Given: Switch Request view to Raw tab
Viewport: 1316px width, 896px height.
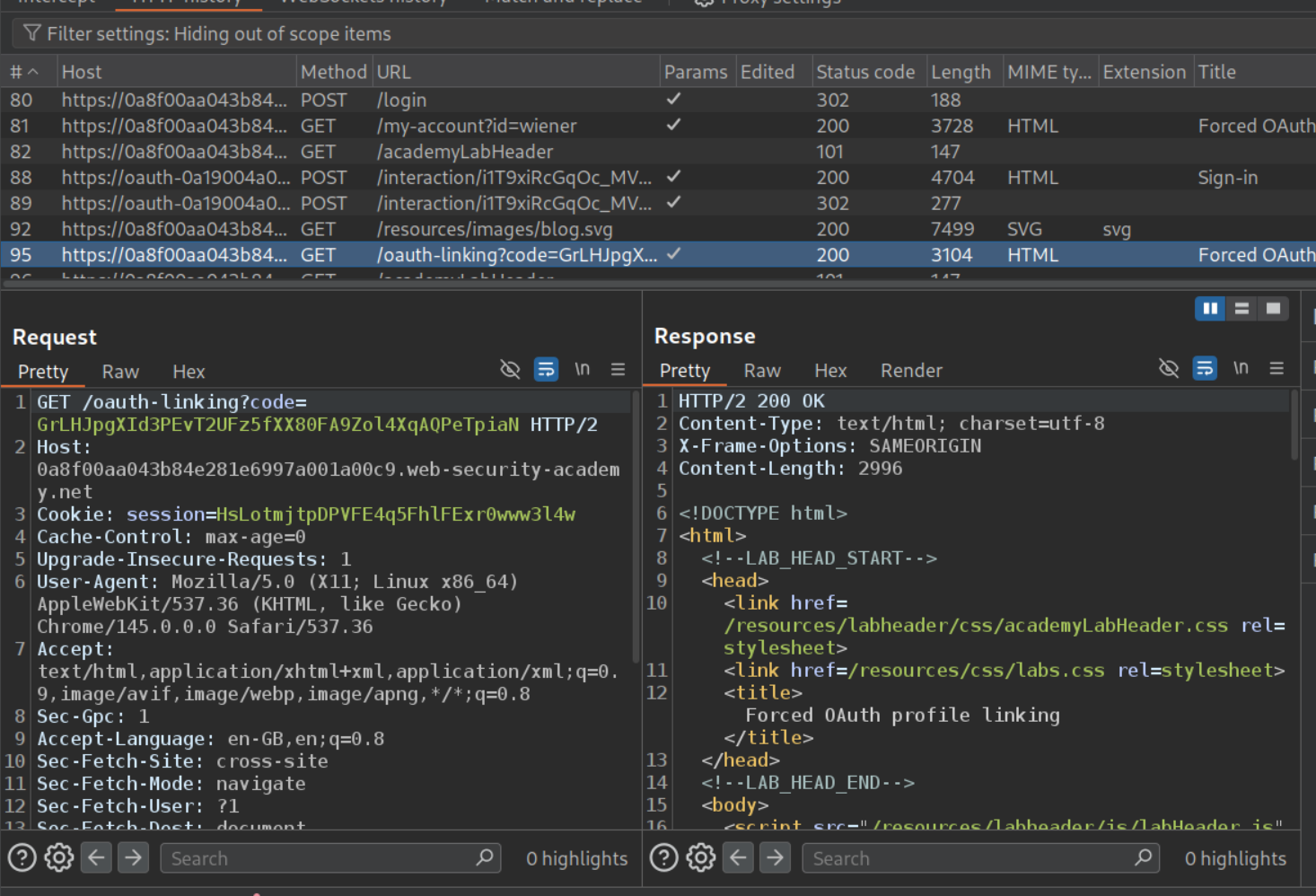Looking at the screenshot, I should (x=120, y=372).
